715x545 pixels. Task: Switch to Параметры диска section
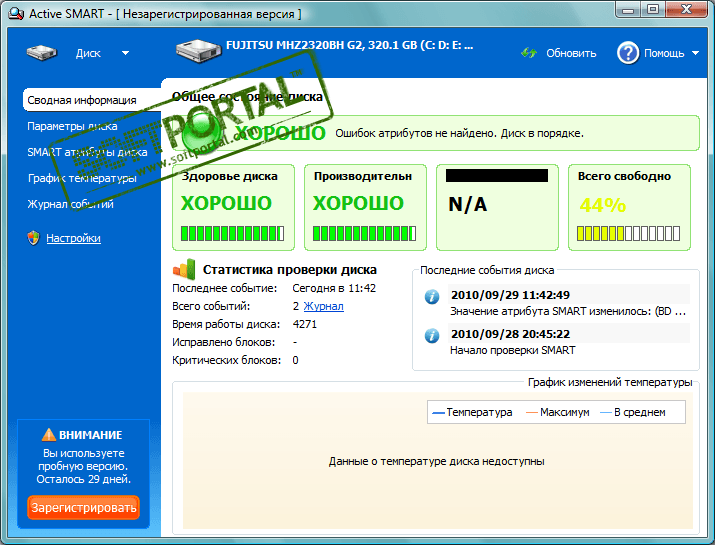point(72,126)
